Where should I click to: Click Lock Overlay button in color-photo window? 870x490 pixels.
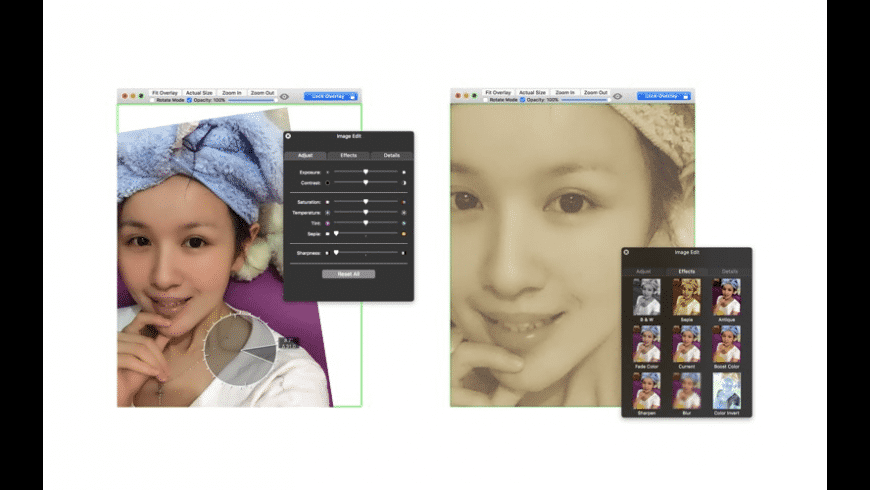pos(331,97)
